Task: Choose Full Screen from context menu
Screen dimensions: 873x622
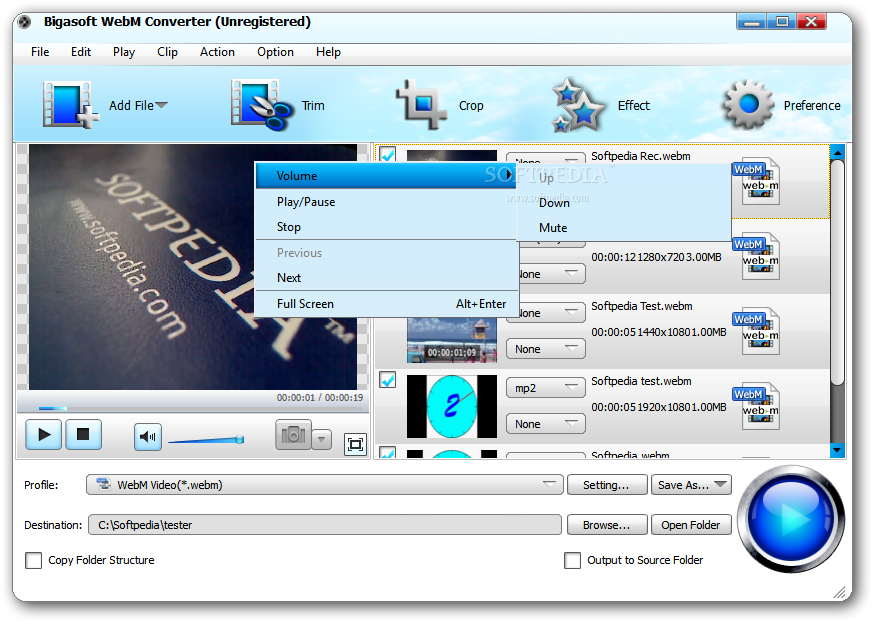Action: click(x=386, y=303)
